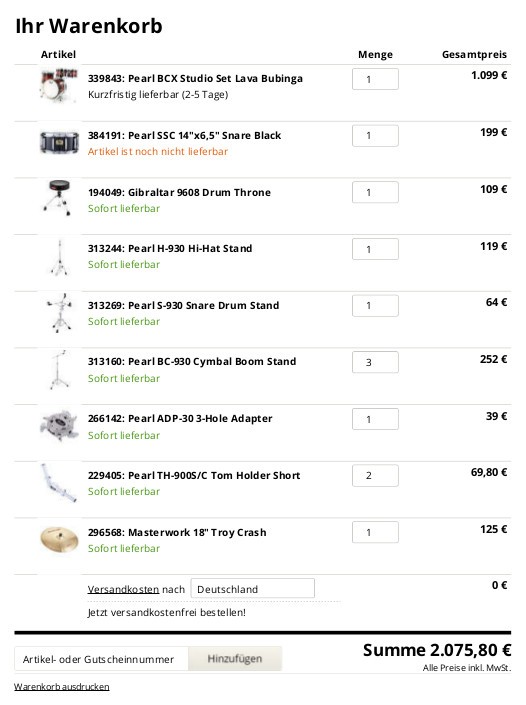Open the Deutschland shipping country selector

253,589
